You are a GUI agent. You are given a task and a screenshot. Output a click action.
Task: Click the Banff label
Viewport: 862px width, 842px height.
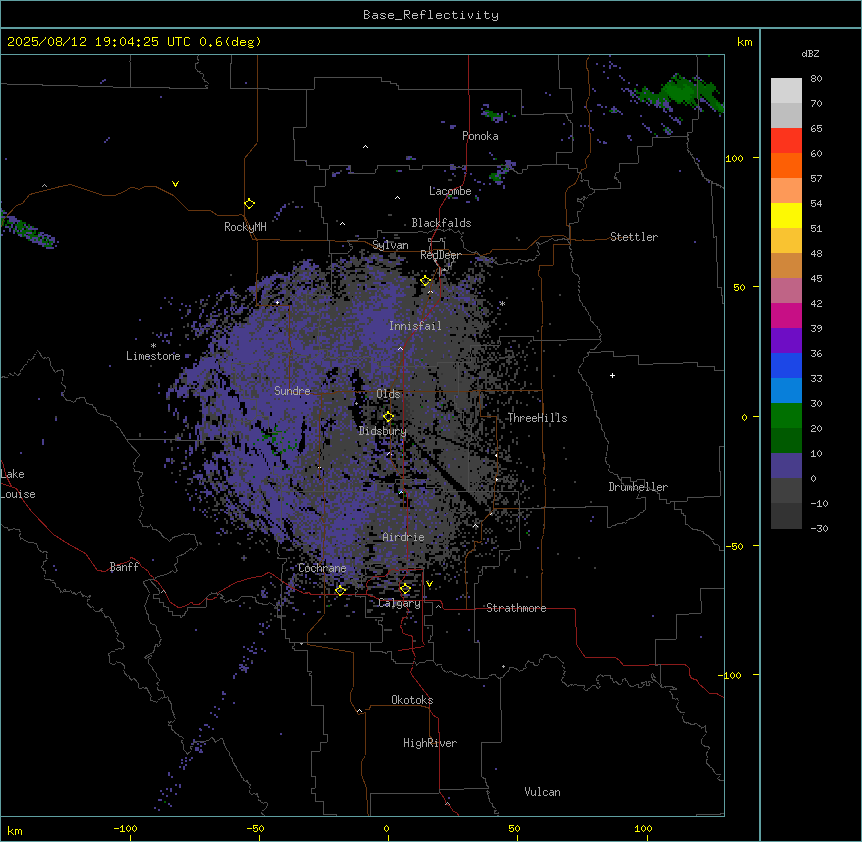coord(124,567)
